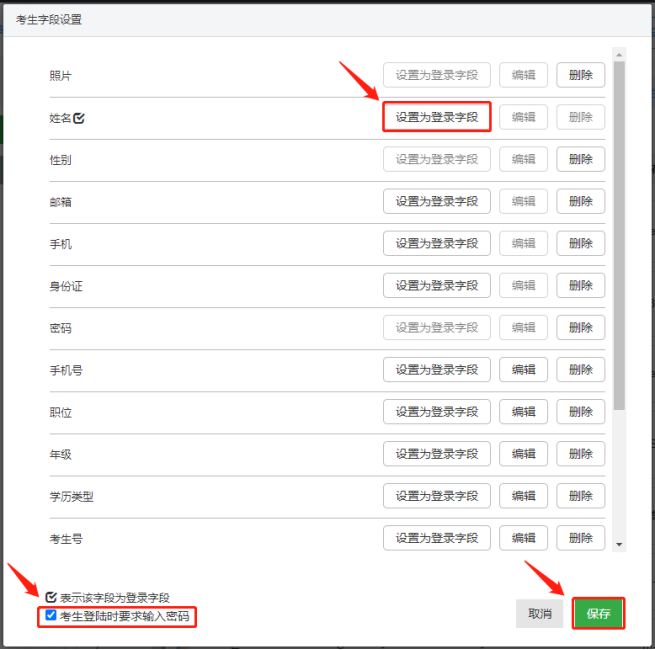Delete the 手机 field
Screen dimensions: 655x650
click(581, 244)
